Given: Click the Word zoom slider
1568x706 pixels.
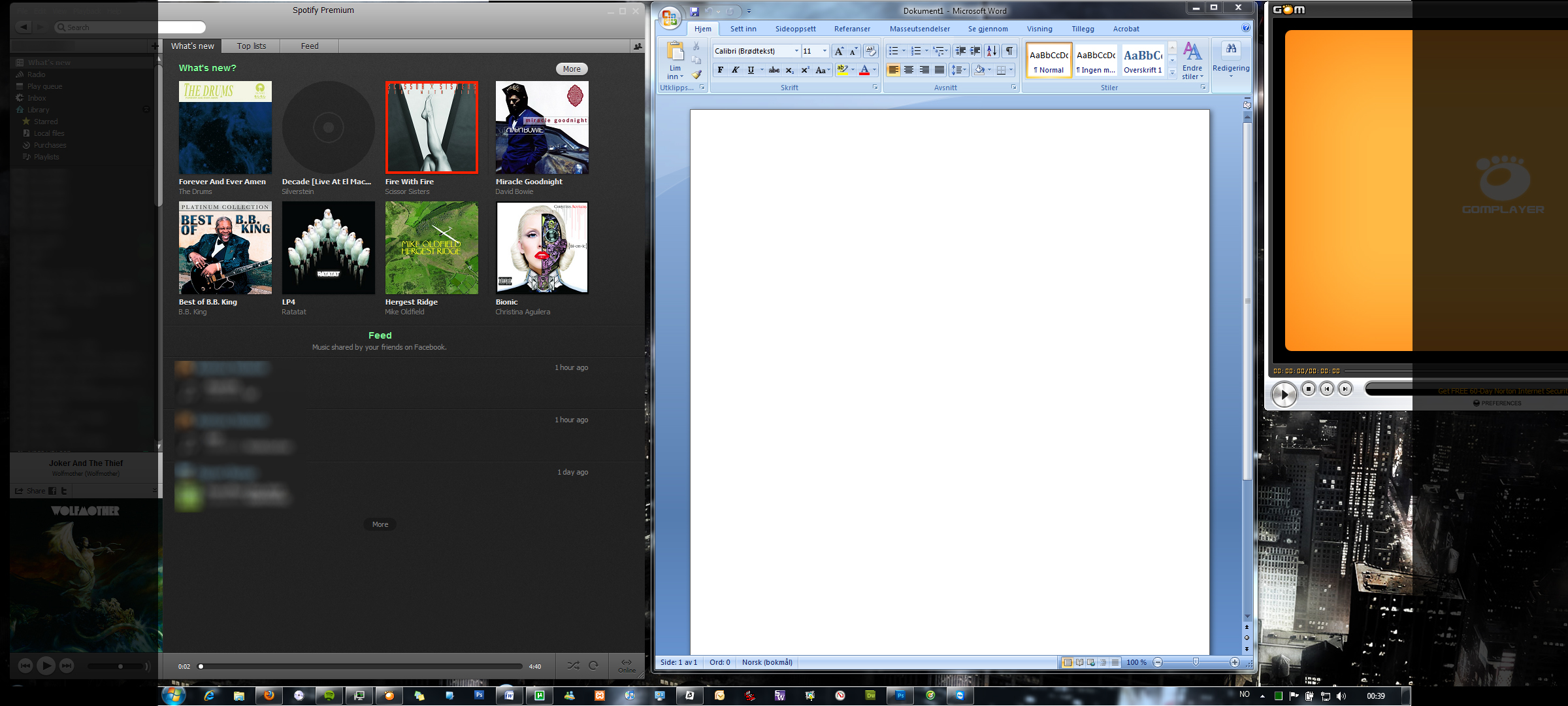Looking at the screenshot, I should [x=1196, y=662].
